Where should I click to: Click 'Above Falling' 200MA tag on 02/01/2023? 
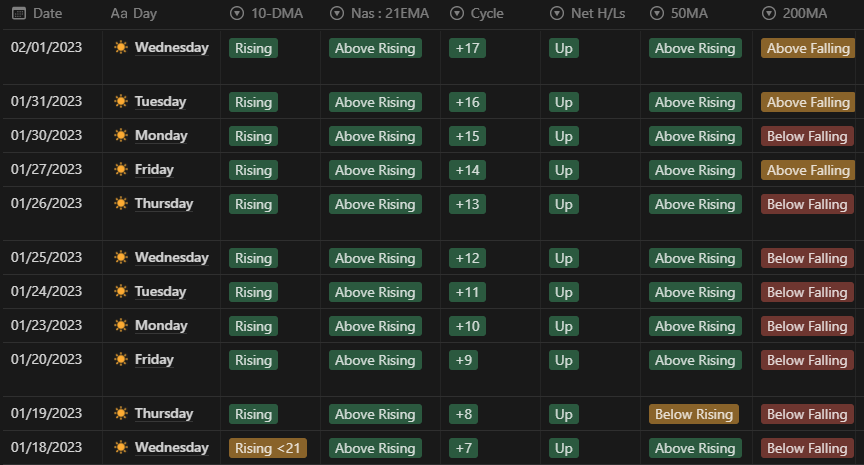point(808,48)
